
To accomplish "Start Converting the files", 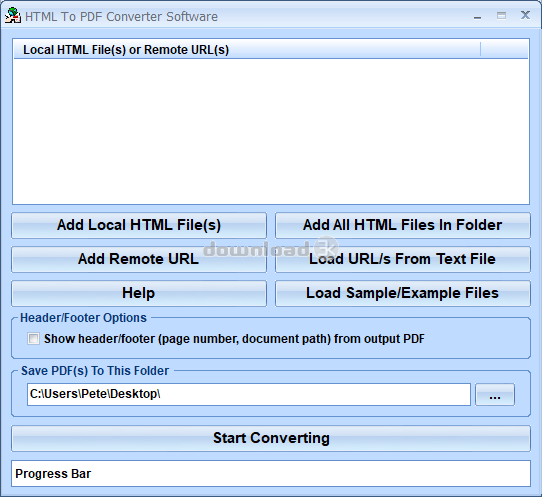I will tap(271, 438).
